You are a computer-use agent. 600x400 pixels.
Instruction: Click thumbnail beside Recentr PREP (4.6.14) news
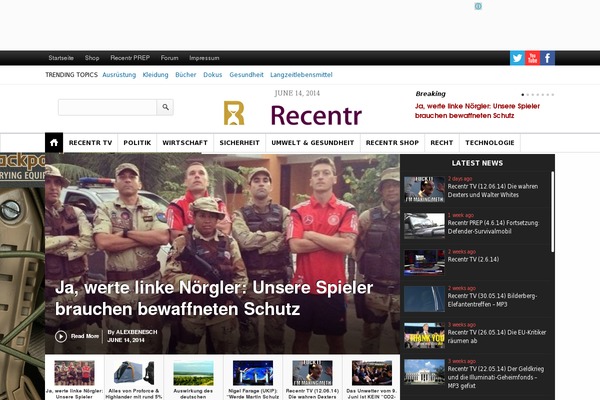point(424,226)
